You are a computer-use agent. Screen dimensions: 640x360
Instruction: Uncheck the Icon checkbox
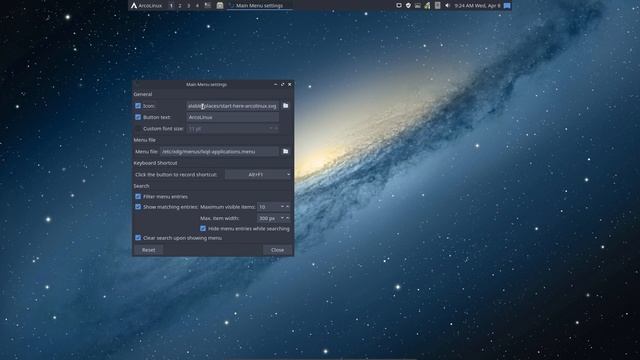point(138,106)
